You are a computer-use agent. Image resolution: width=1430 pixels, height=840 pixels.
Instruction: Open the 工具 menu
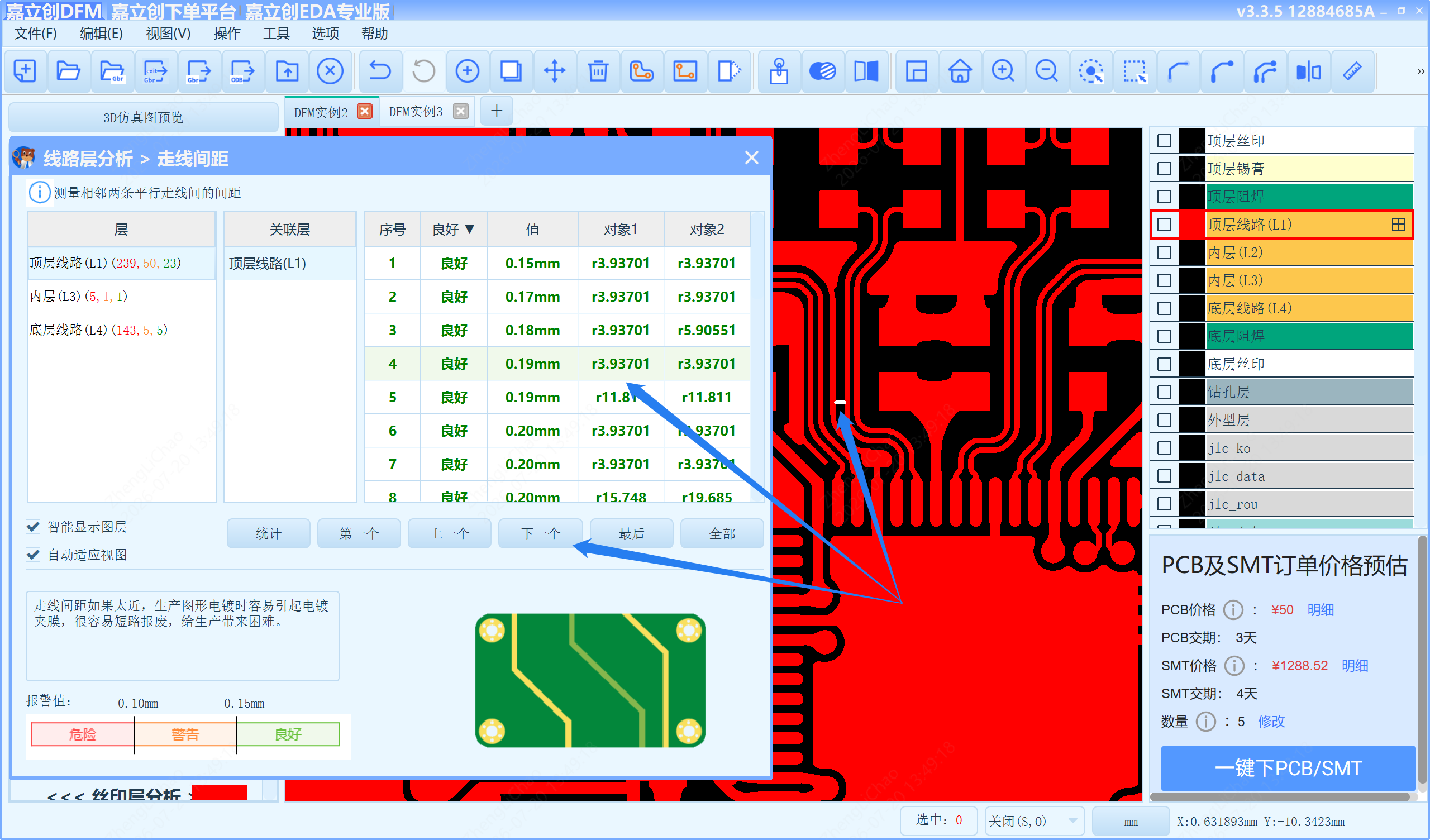[277, 34]
